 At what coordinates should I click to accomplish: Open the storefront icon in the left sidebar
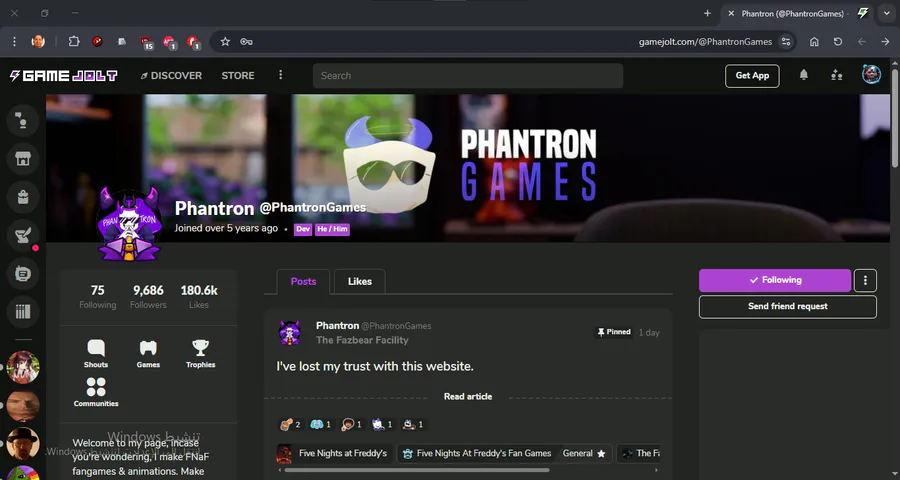click(x=23, y=159)
